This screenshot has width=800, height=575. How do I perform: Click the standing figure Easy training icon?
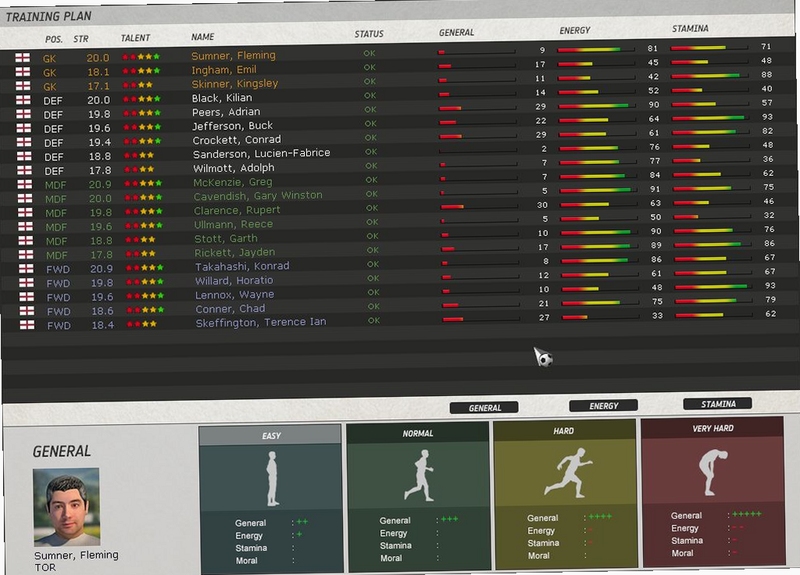pos(273,479)
